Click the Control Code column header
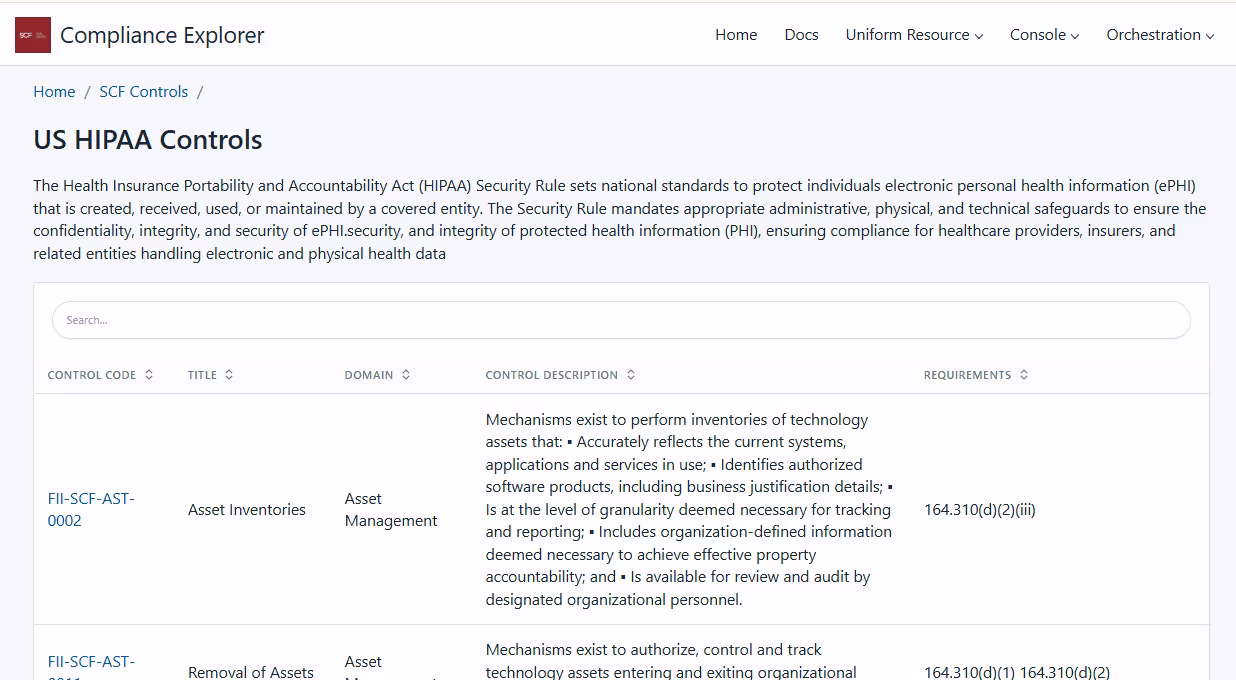Screen dimensions: 1236x680 (92, 375)
